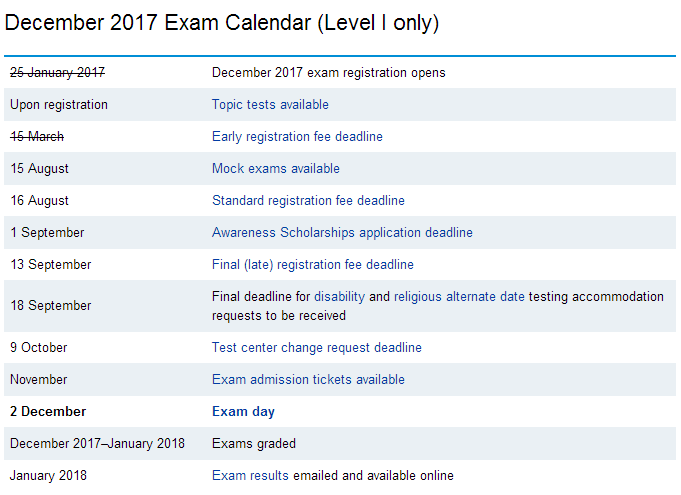Screen dimensions: 681x495
Task: Open the Topic tests available link
Action: (x=270, y=104)
